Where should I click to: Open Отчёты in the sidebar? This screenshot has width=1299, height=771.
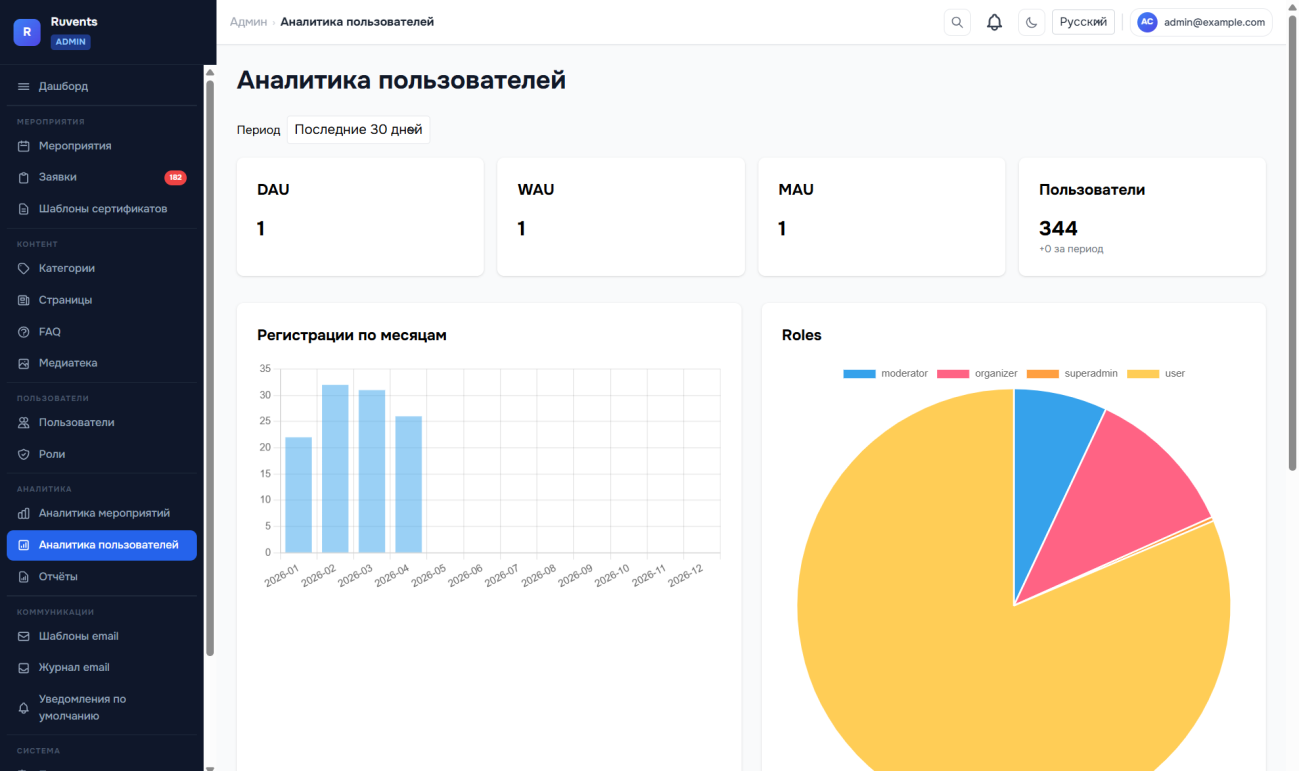pos(102,577)
